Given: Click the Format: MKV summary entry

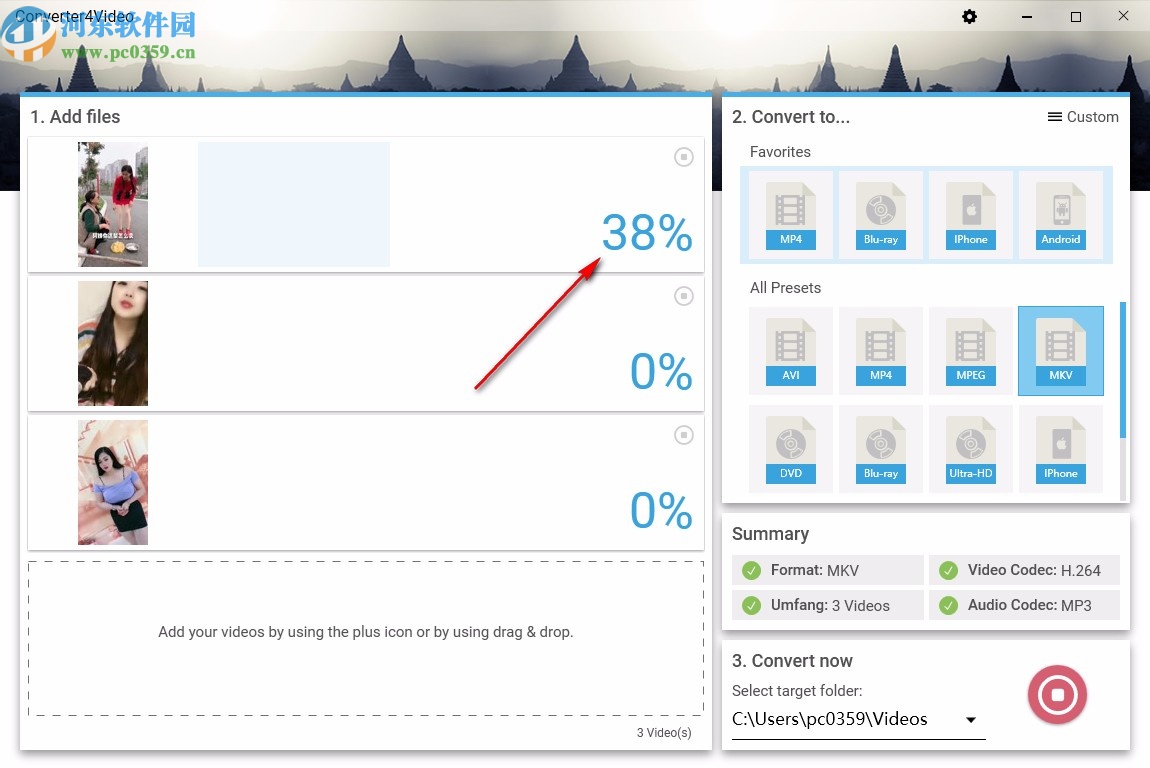Looking at the screenshot, I should 827,569.
